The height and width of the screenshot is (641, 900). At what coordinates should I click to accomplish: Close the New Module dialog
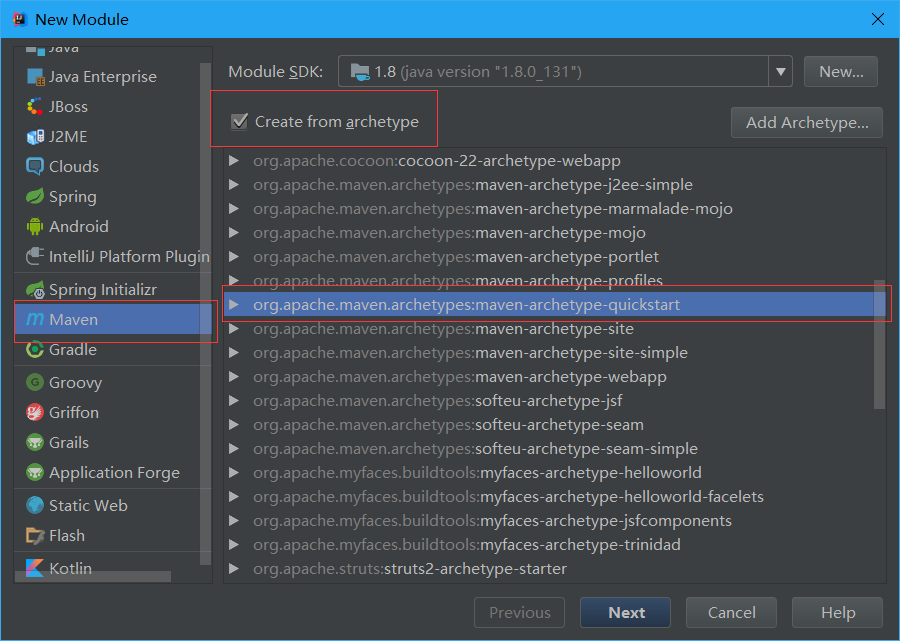(878, 19)
